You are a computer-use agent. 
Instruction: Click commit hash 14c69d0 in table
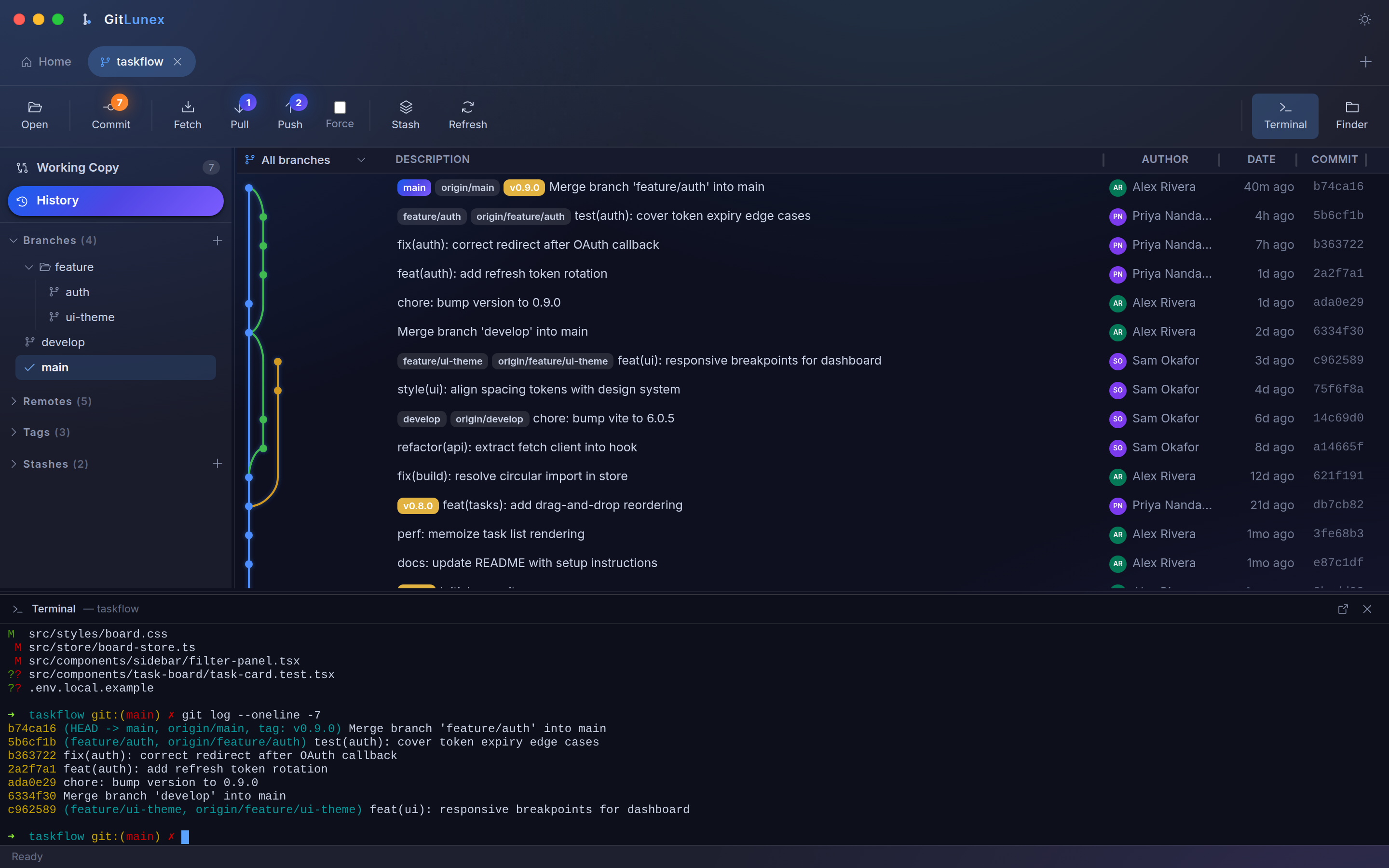[x=1338, y=418]
